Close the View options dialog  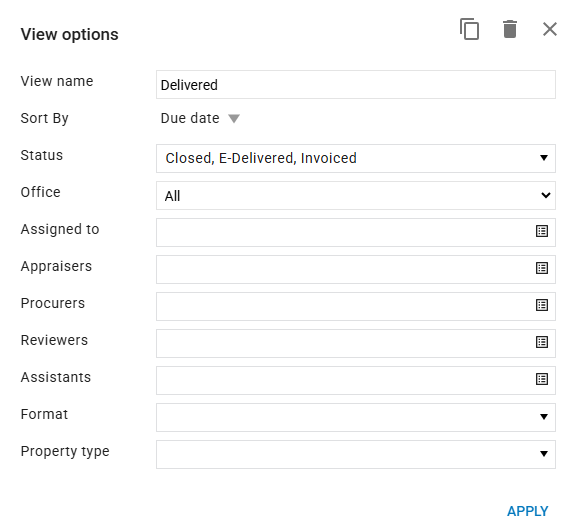click(x=549, y=29)
